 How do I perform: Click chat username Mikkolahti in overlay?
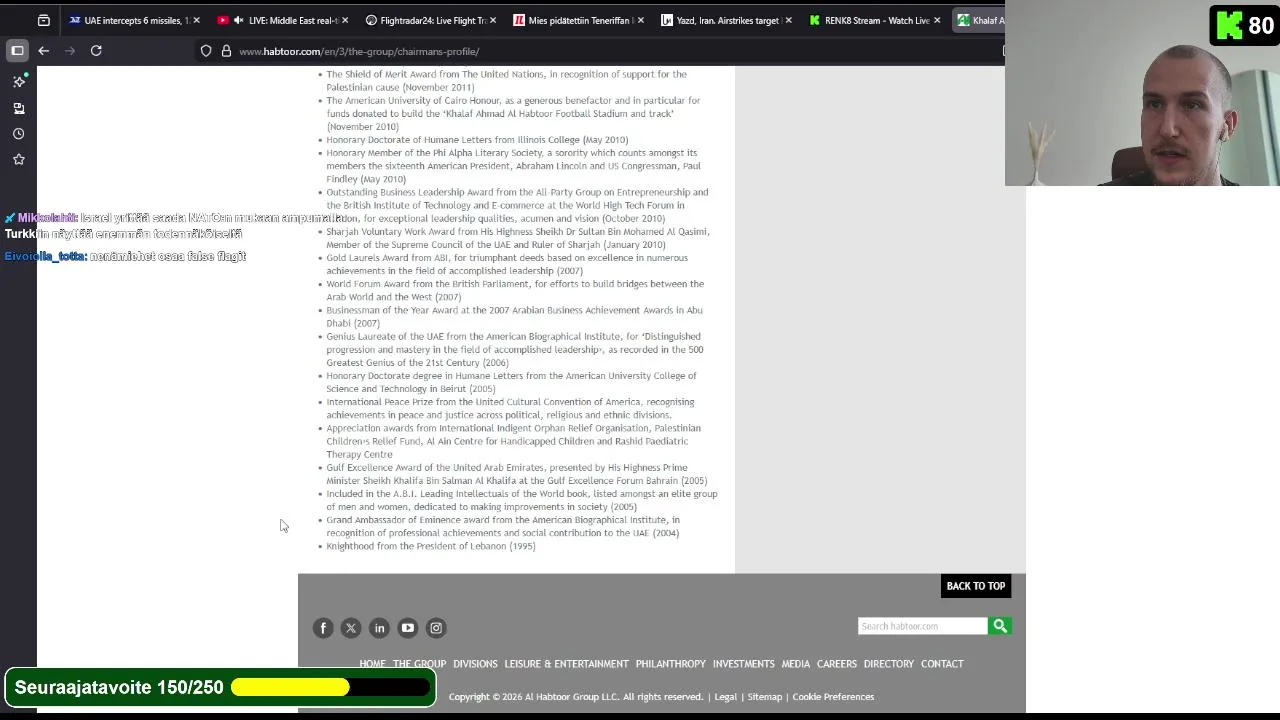point(47,218)
